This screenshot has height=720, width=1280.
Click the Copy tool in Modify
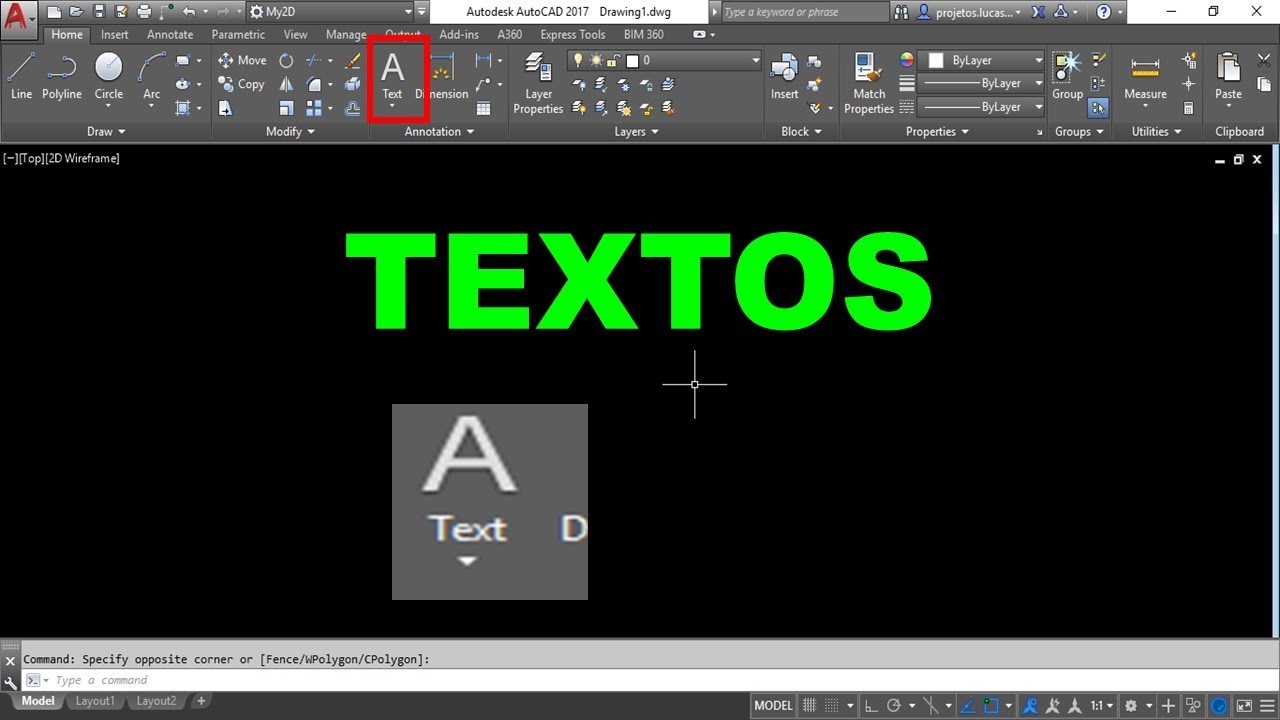point(241,84)
